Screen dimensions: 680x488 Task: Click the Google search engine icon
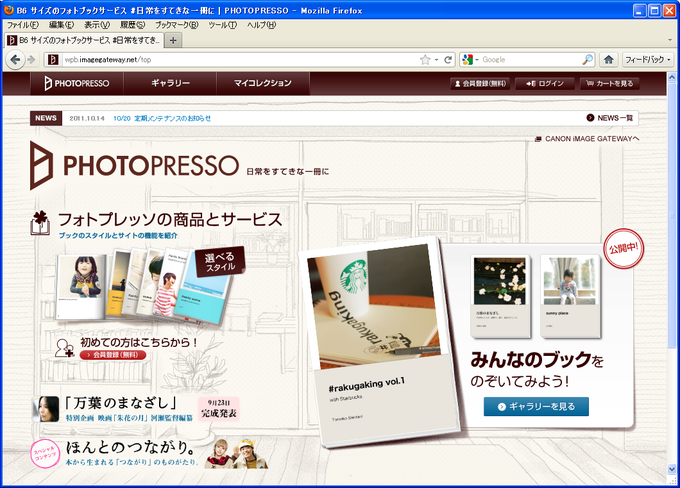coord(467,59)
